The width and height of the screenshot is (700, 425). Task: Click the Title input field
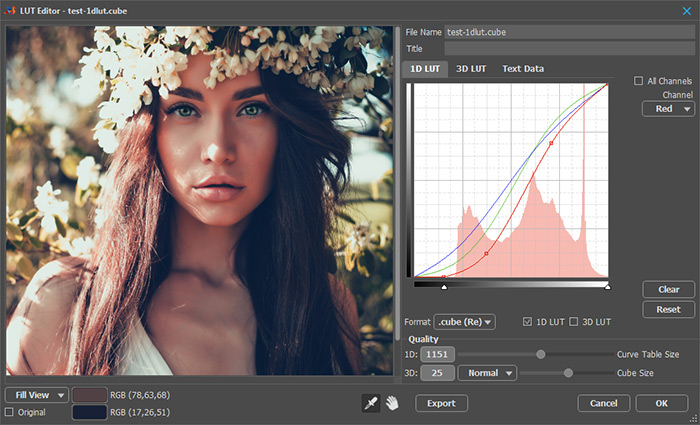570,49
